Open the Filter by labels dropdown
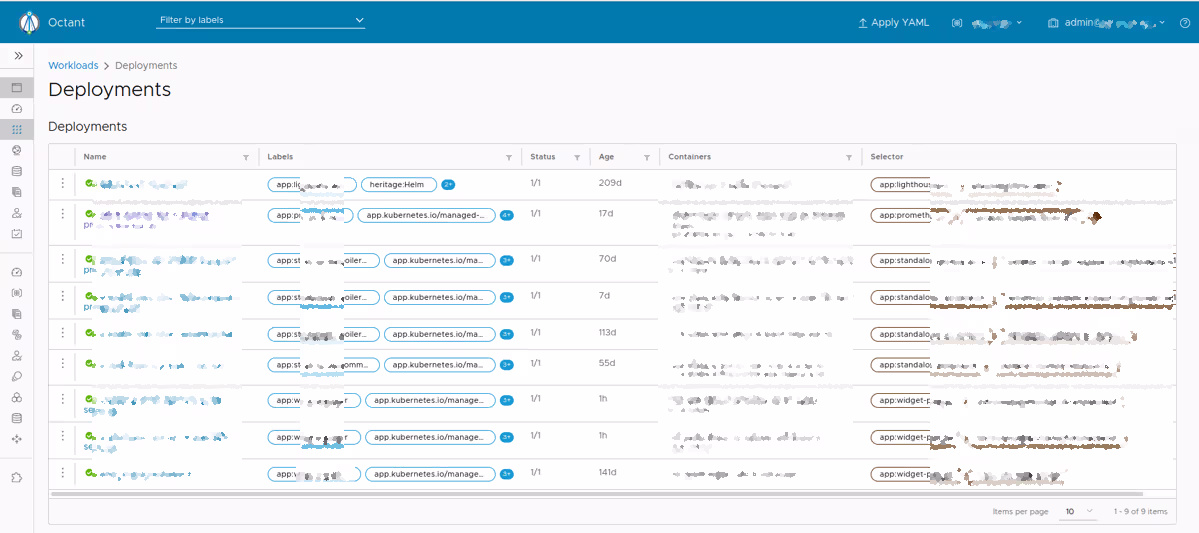 [261, 21]
